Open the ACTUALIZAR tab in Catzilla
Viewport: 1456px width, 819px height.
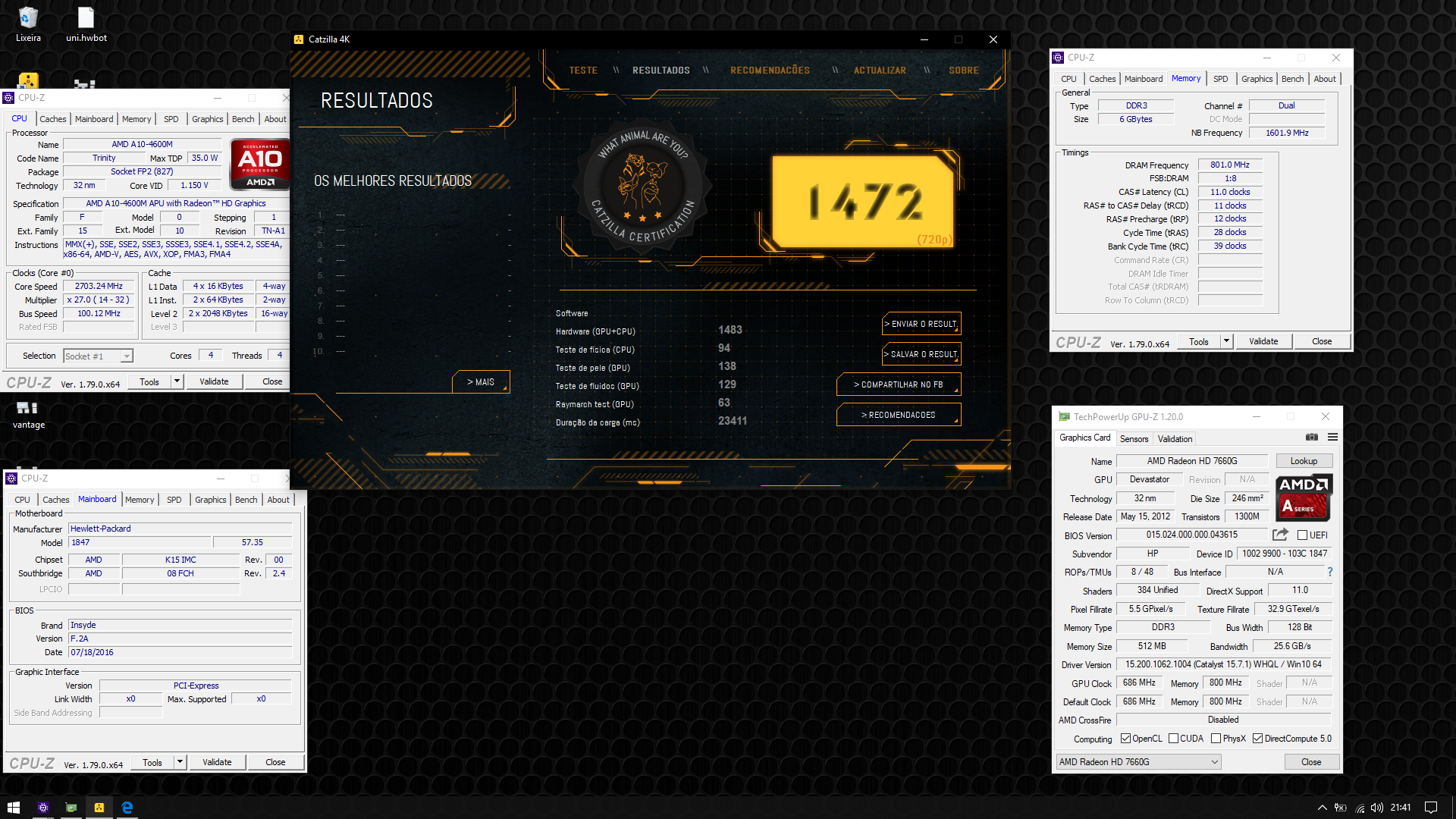coord(880,71)
